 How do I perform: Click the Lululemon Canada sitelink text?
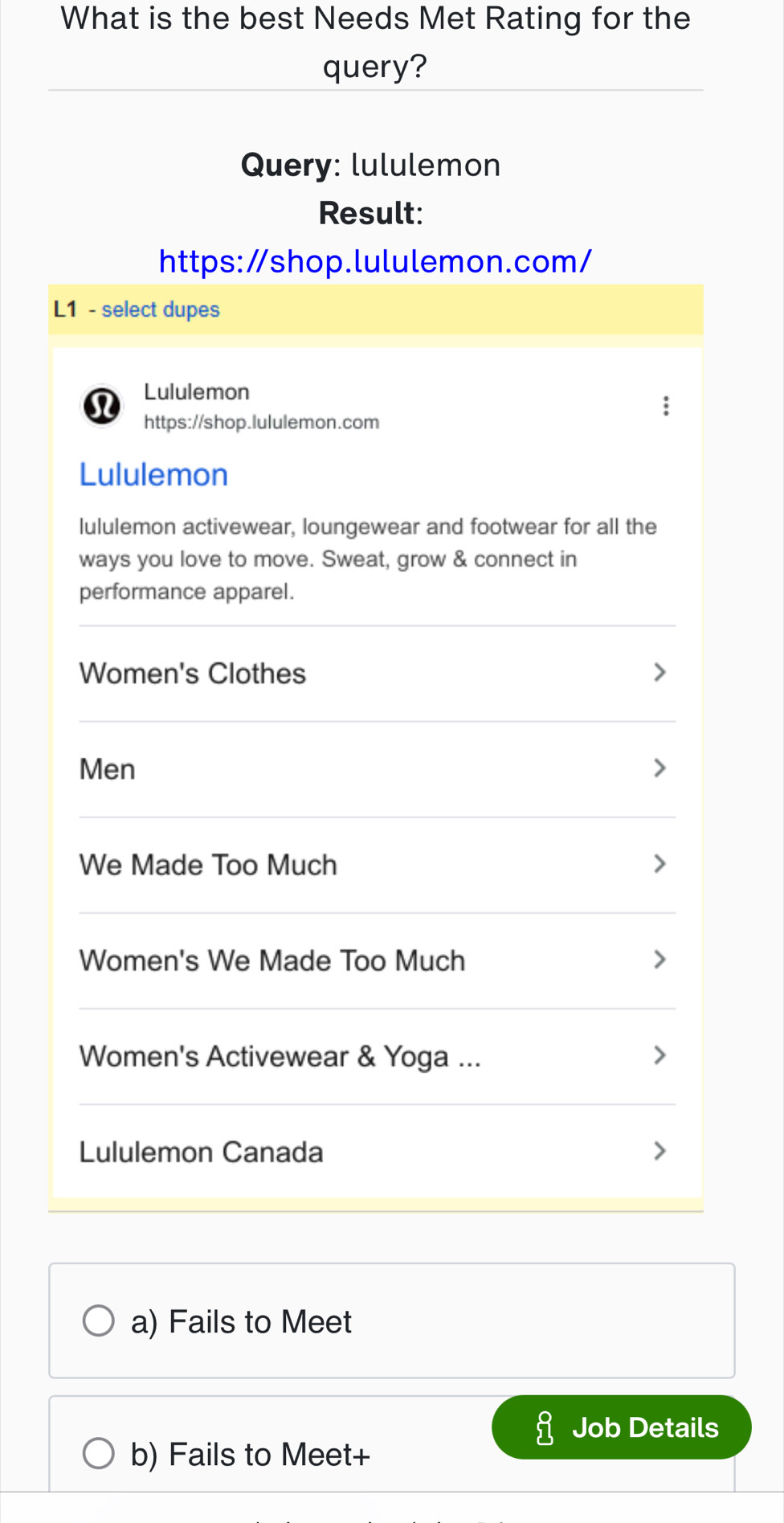pyautogui.click(x=201, y=1152)
